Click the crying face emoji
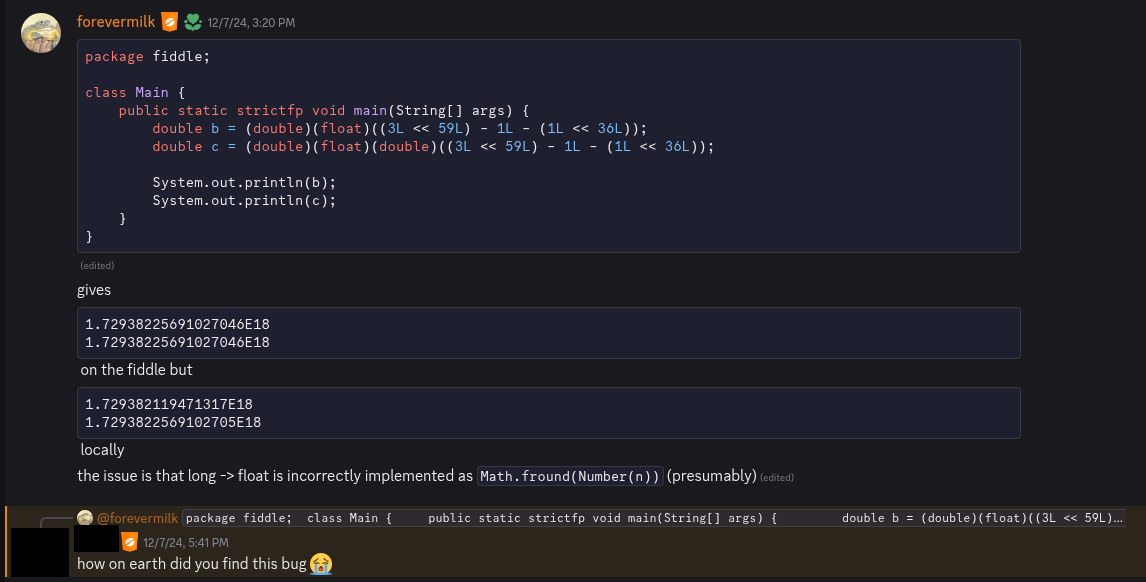Viewport: 1146px width, 582px height. (x=321, y=564)
